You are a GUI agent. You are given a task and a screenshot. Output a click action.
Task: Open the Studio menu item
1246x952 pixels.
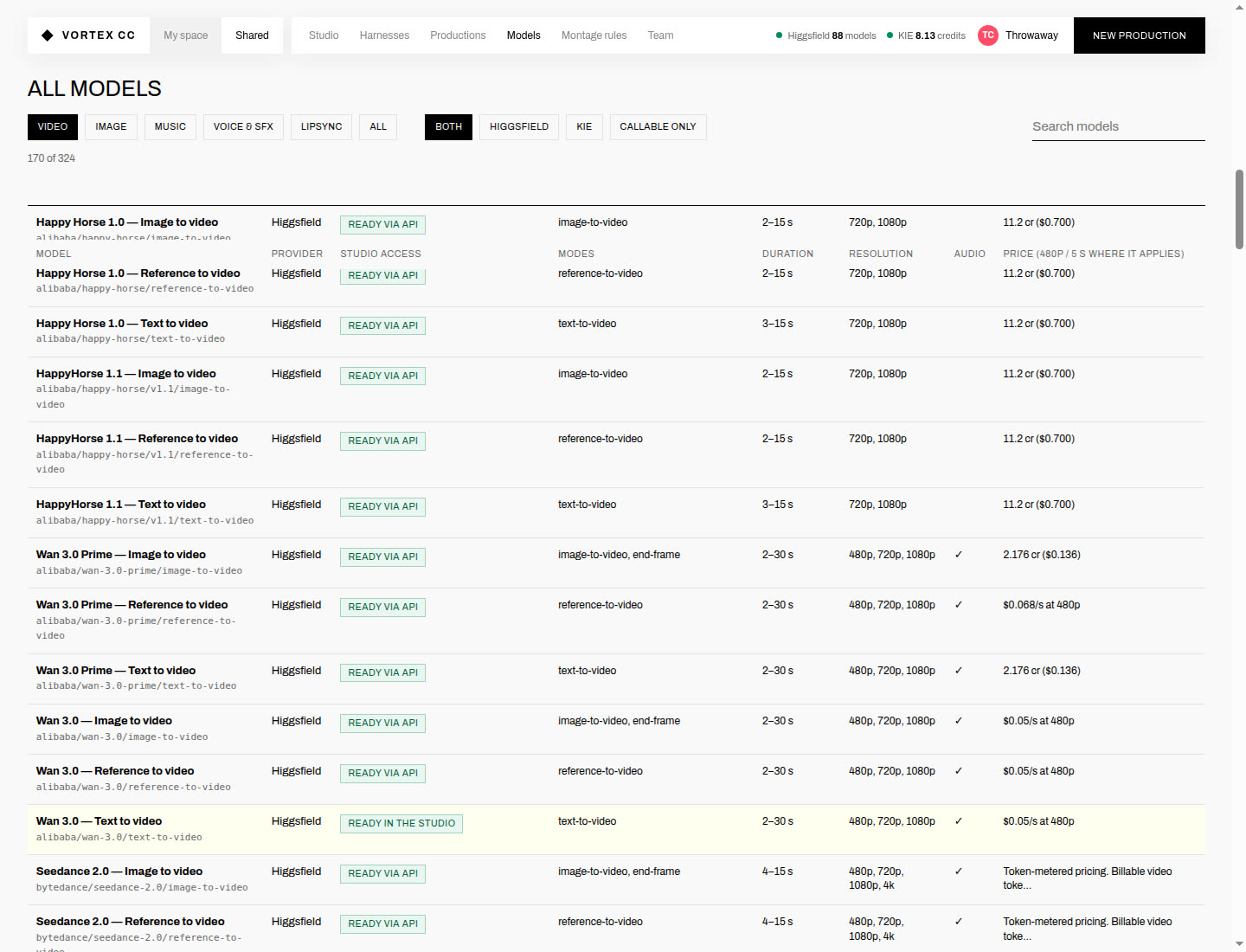coord(324,35)
